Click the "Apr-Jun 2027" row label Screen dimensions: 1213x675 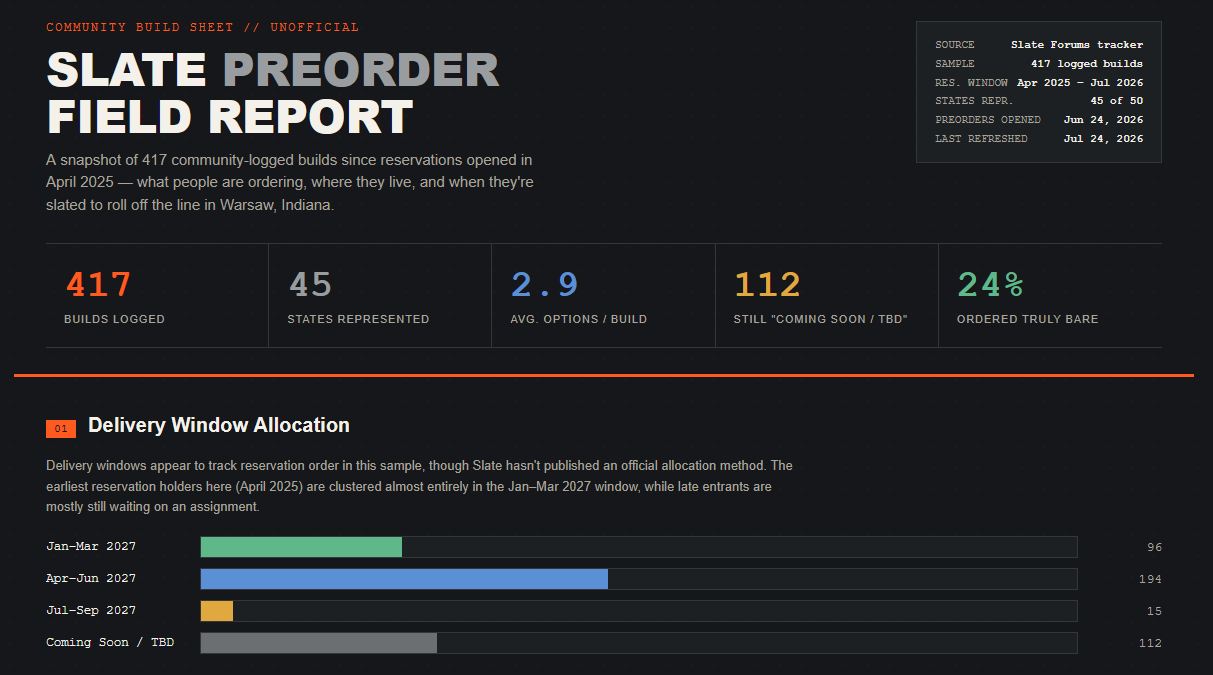tap(91, 579)
